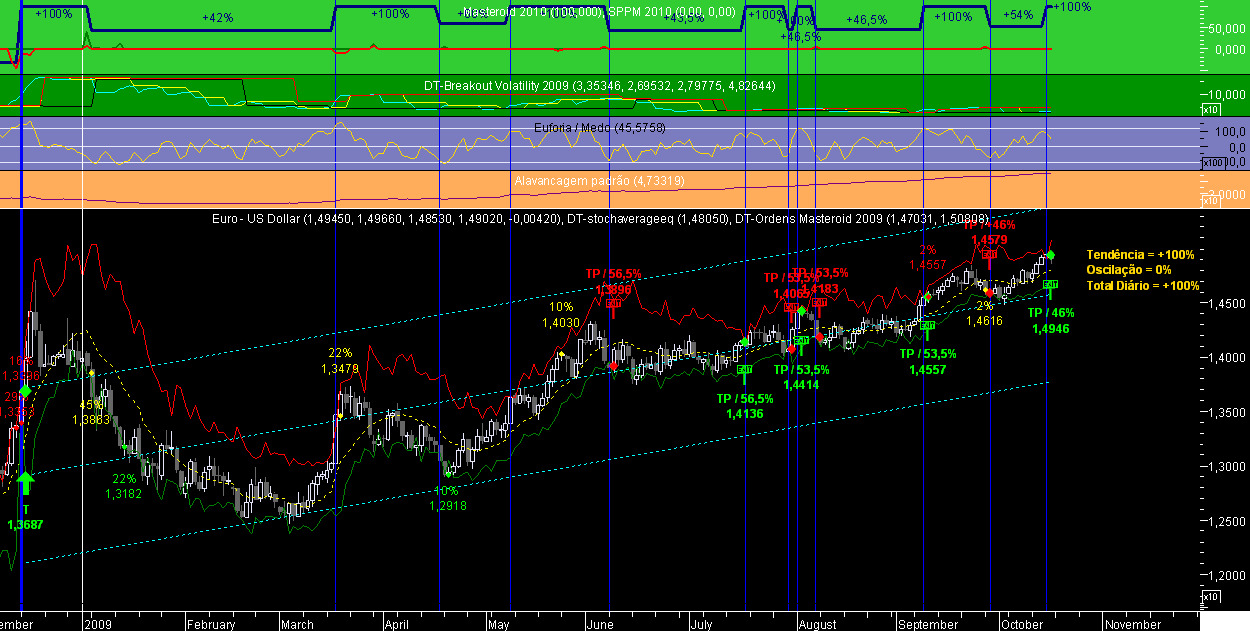Click the +46,5% label in the top pane

coord(866,20)
